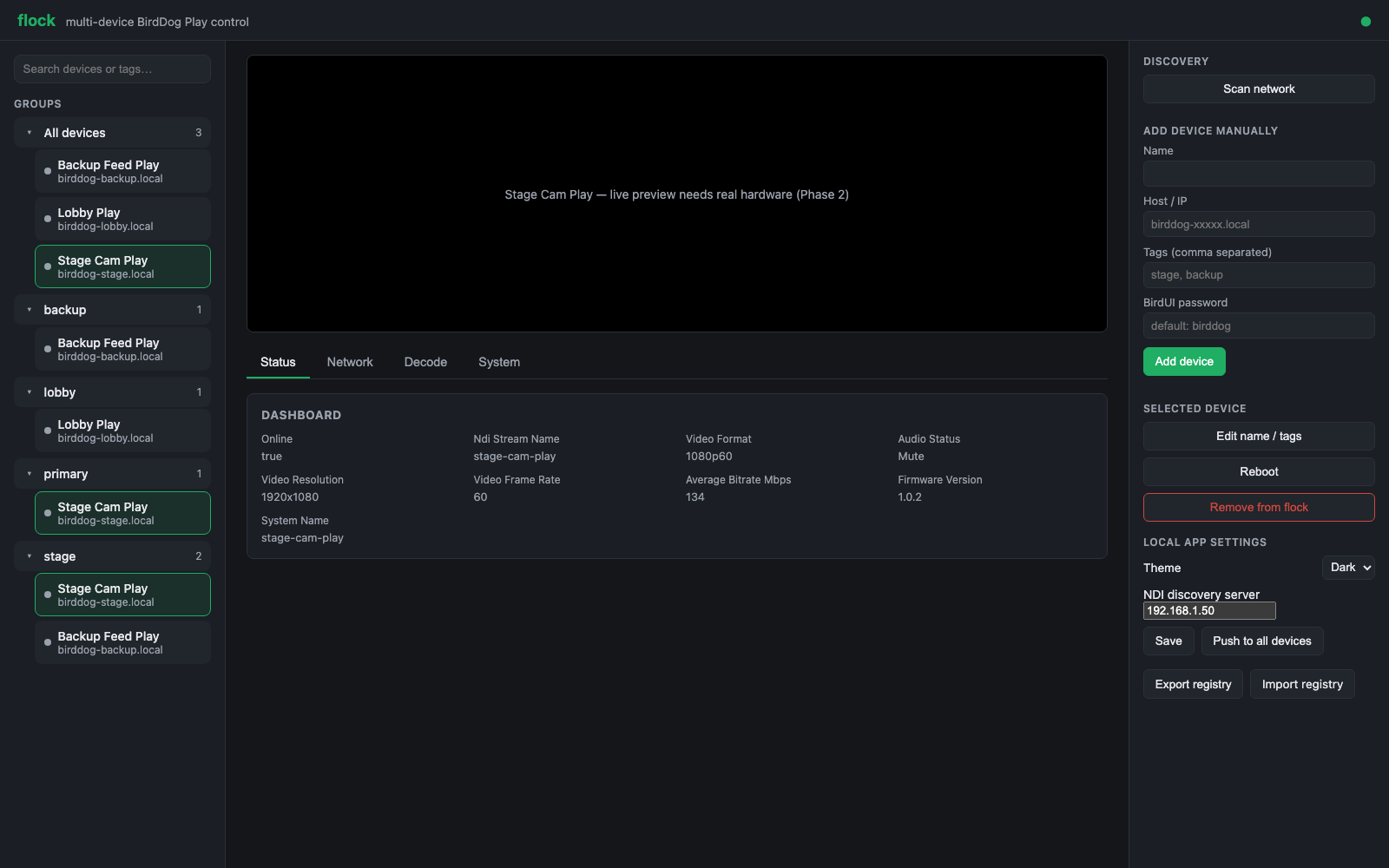Click the Host / IP input field
The height and width of the screenshot is (868, 1389).
click(x=1259, y=224)
